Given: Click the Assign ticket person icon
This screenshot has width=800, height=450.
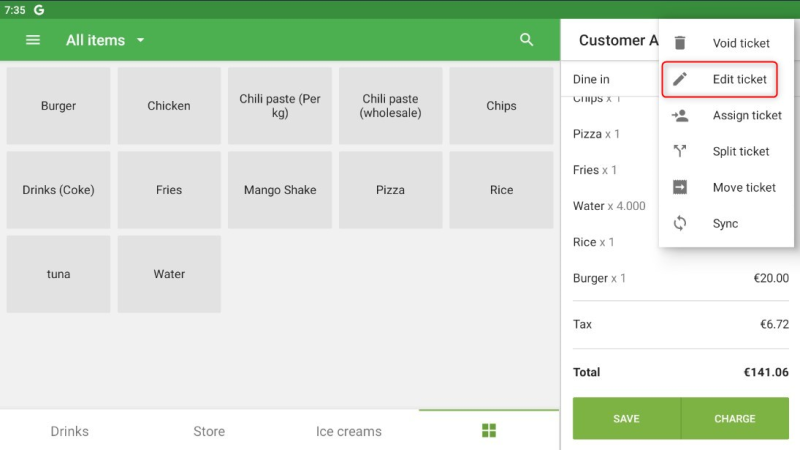Looking at the screenshot, I should click(x=680, y=115).
